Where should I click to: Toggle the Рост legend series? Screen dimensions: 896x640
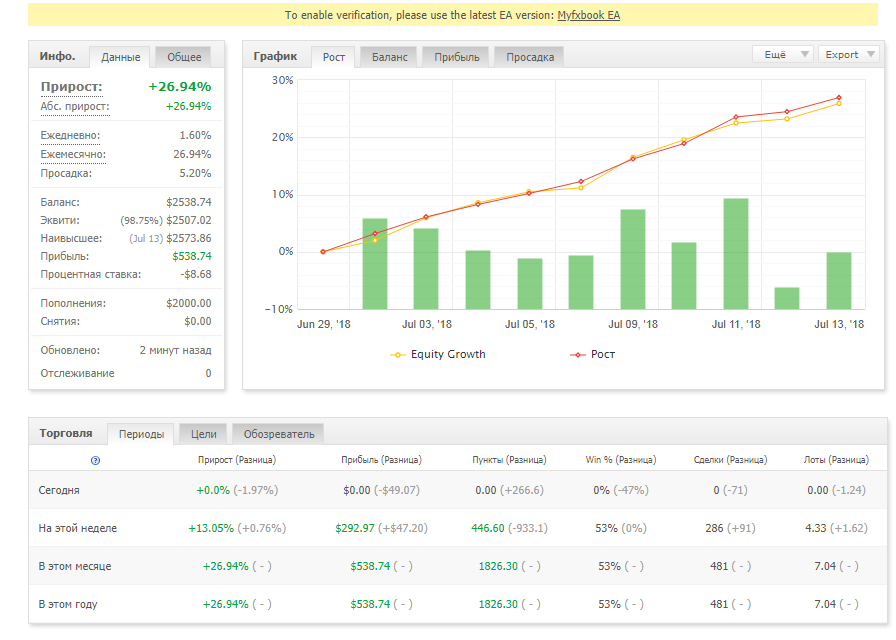pyautogui.click(x=593, y=354)
